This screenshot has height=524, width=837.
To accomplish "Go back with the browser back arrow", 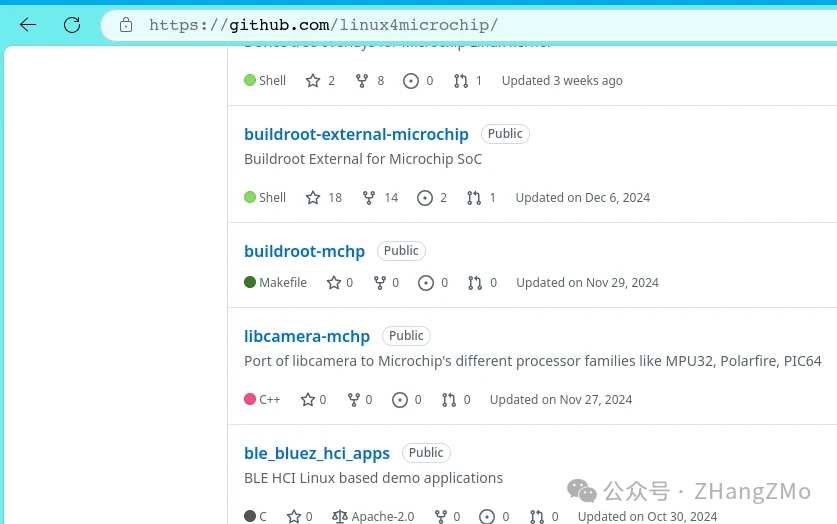I will (28, 25).
